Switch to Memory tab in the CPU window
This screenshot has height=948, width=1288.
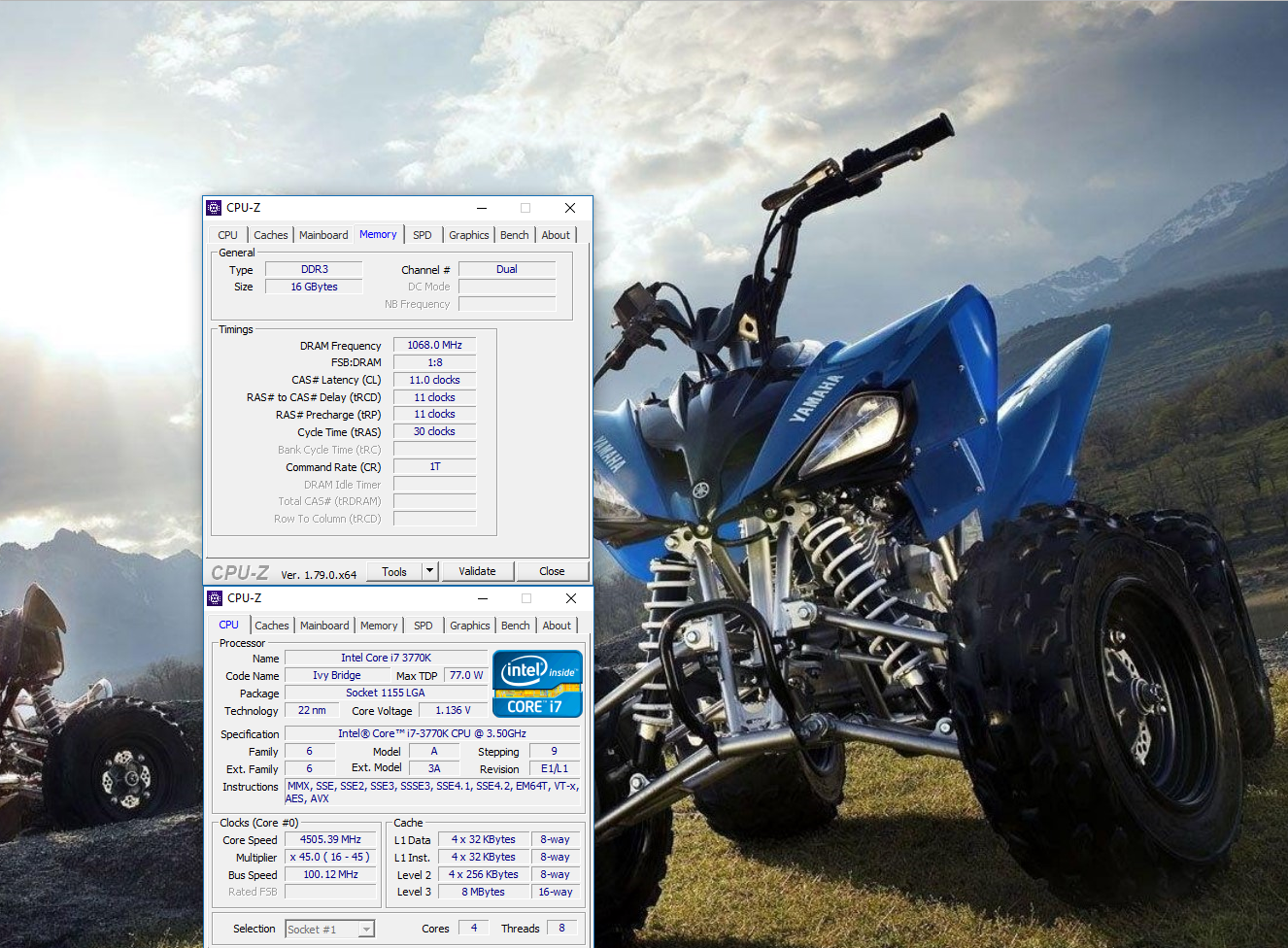point(379,626)
